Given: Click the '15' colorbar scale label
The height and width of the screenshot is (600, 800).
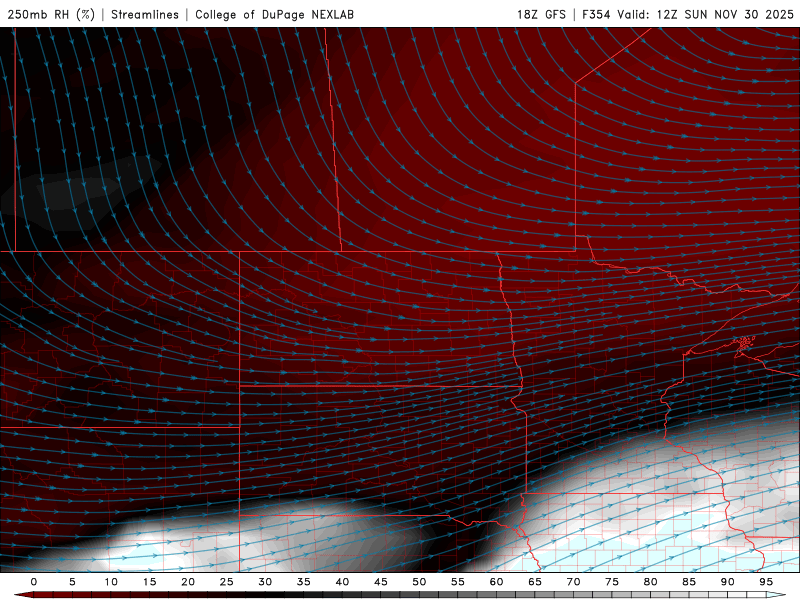Looking at the screenshot, I should pyautogui.click(x=149, y=582).
